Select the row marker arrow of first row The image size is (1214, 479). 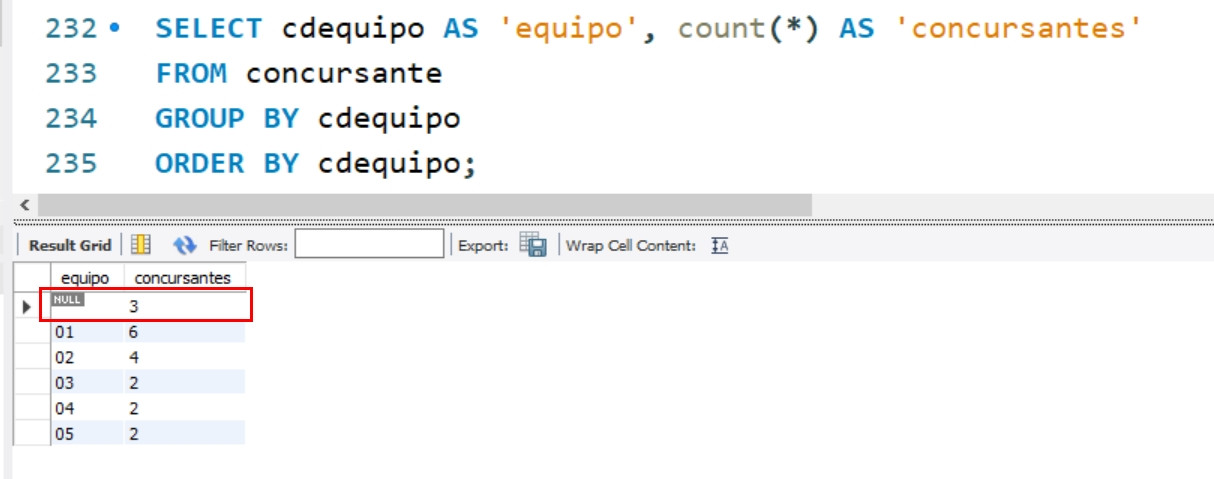tap(27, 306)
